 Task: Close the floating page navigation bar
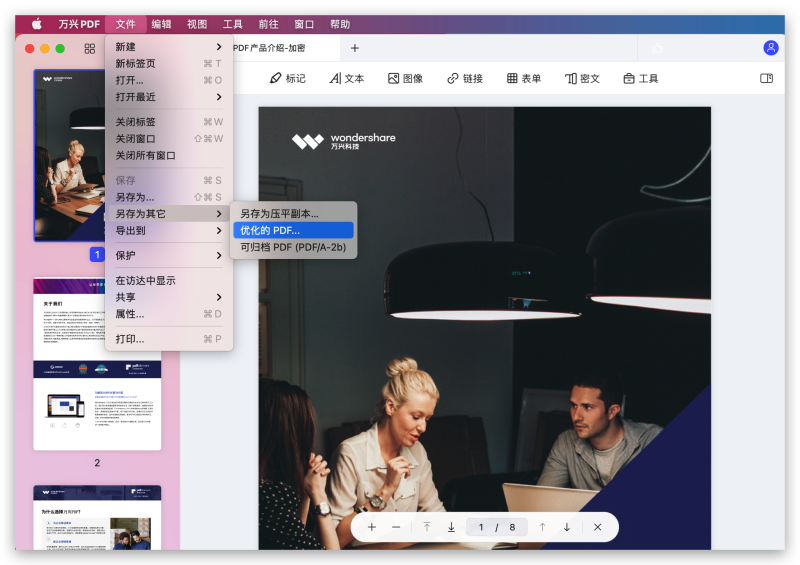[597, 527]
